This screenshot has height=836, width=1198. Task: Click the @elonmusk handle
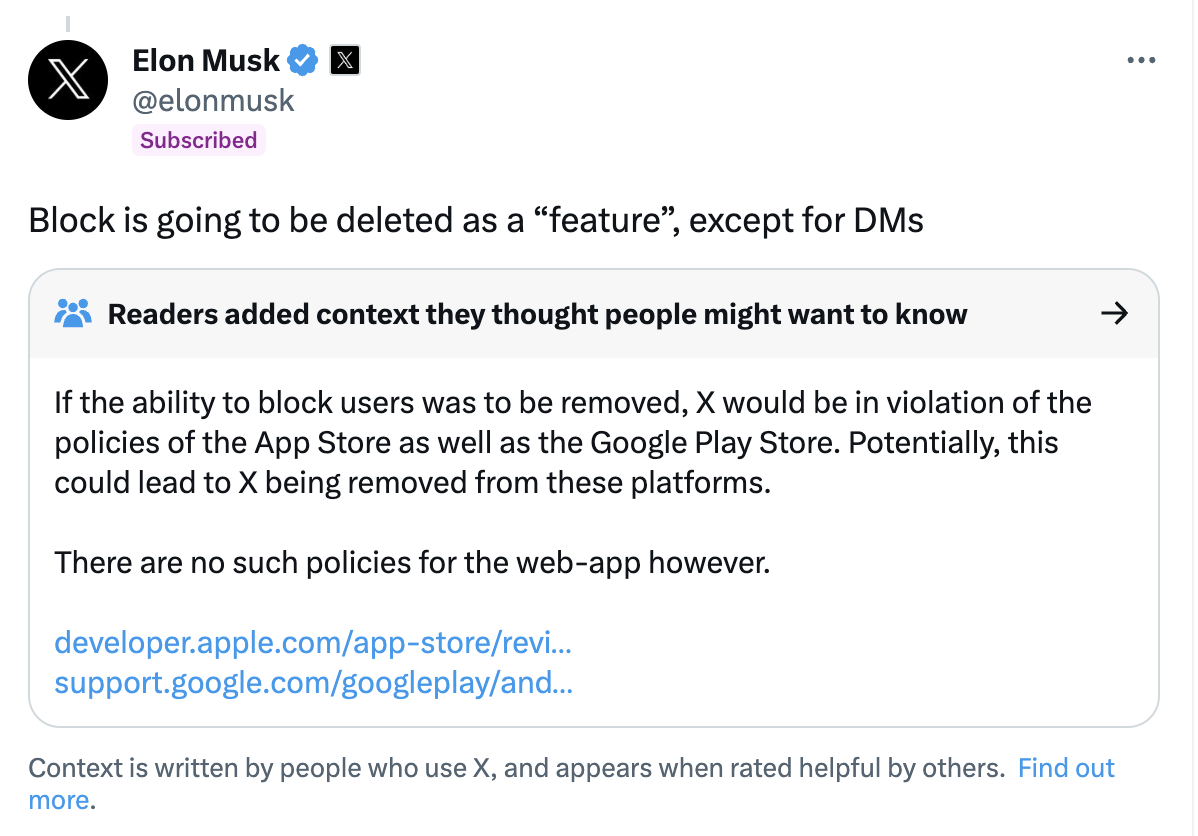click(x=213, y=100)
